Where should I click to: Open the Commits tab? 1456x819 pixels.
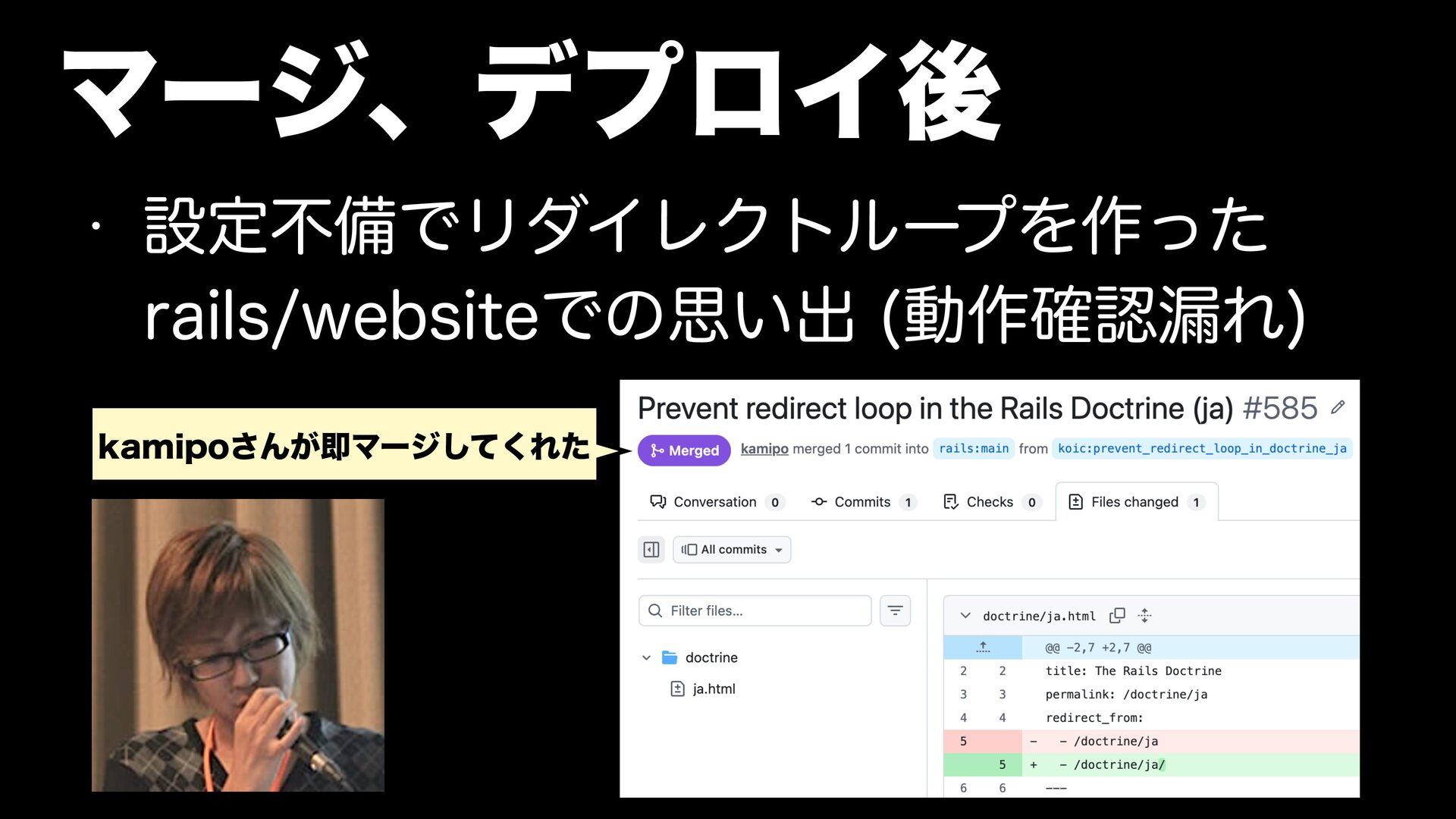864,502
